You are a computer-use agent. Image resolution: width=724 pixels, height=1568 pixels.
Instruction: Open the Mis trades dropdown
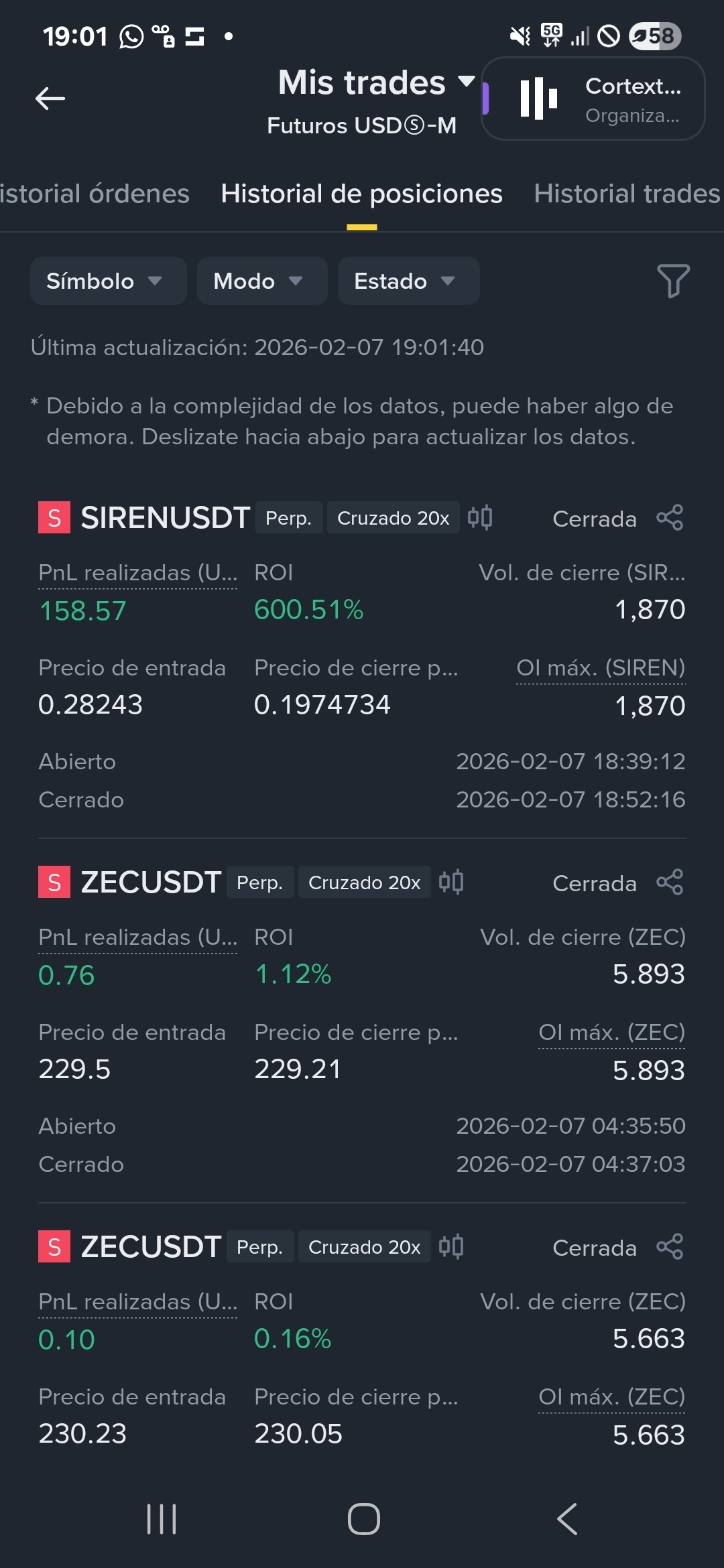376,83
